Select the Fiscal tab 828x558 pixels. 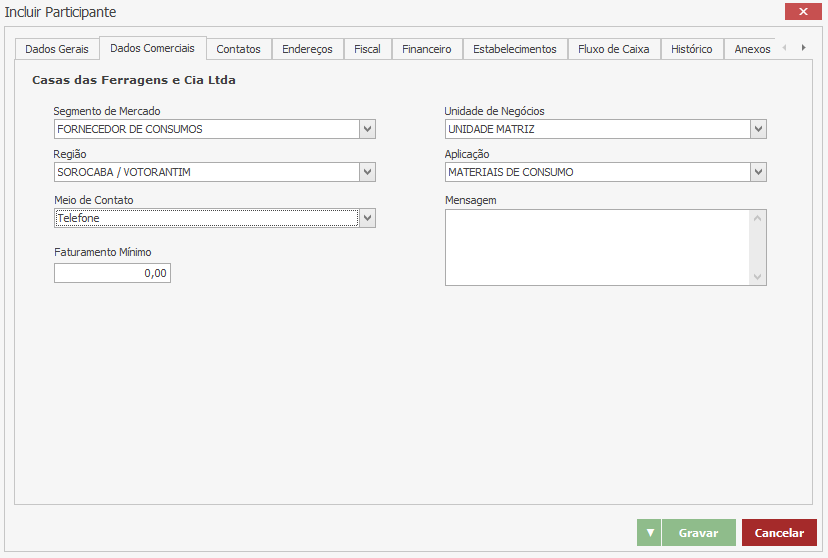pyautogui.click(x=367, y=49)
